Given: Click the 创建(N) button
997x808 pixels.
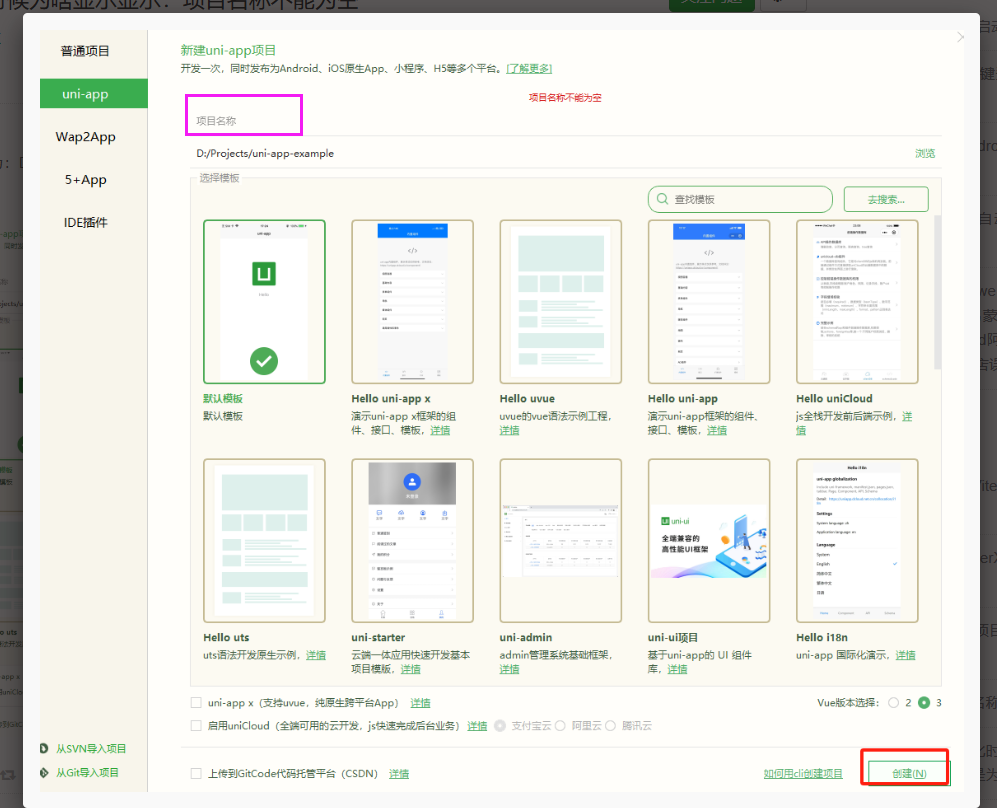Looking at the screenshot, I should (909, 773).
